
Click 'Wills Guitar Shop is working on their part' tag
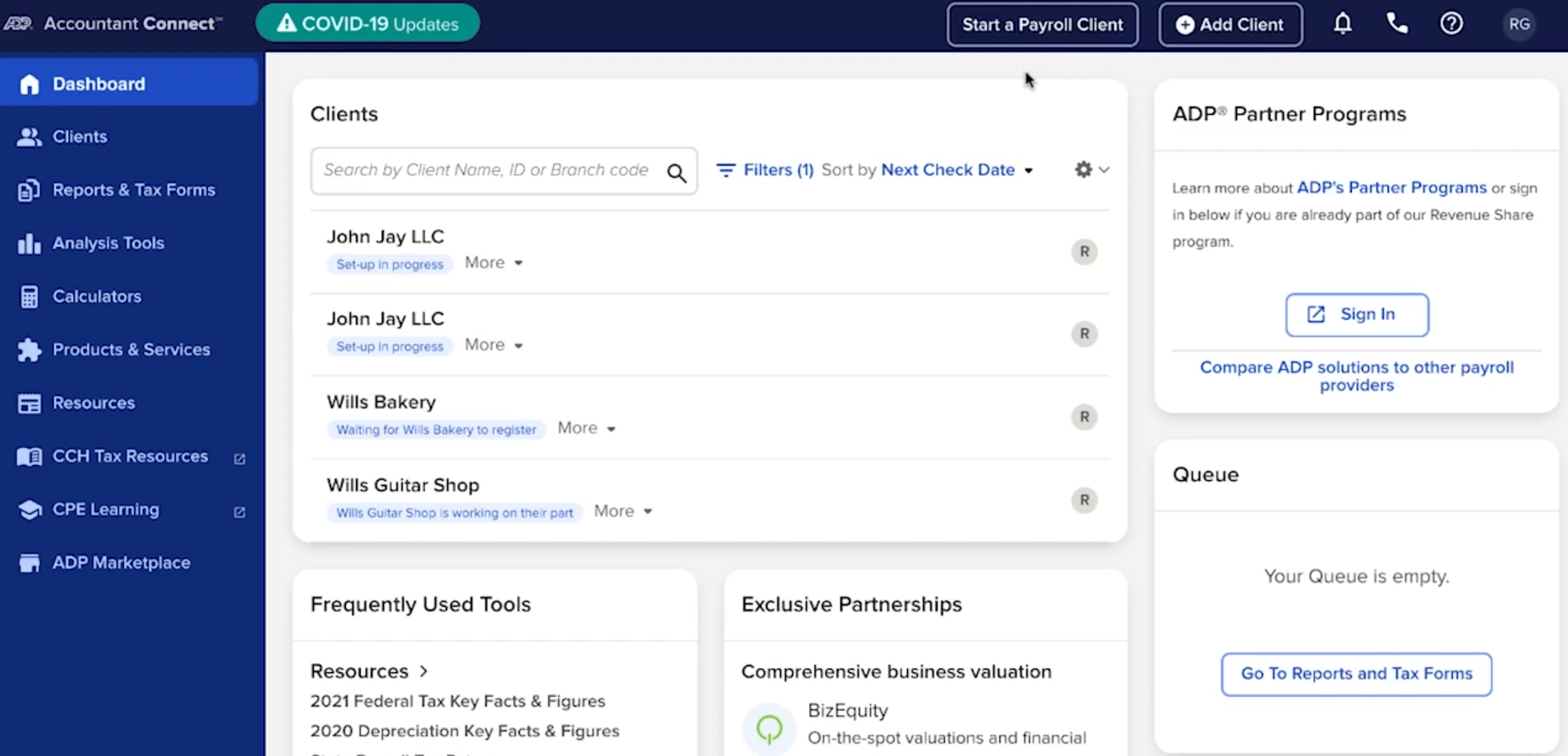click(454, 513)
